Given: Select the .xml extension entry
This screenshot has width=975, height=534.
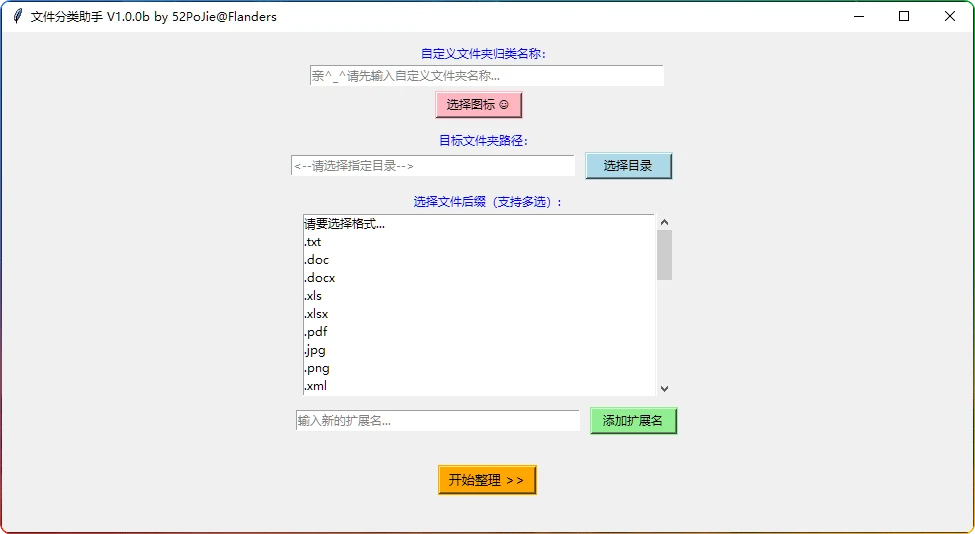Looking at the screenshot, I should click(x=479, y=387).
